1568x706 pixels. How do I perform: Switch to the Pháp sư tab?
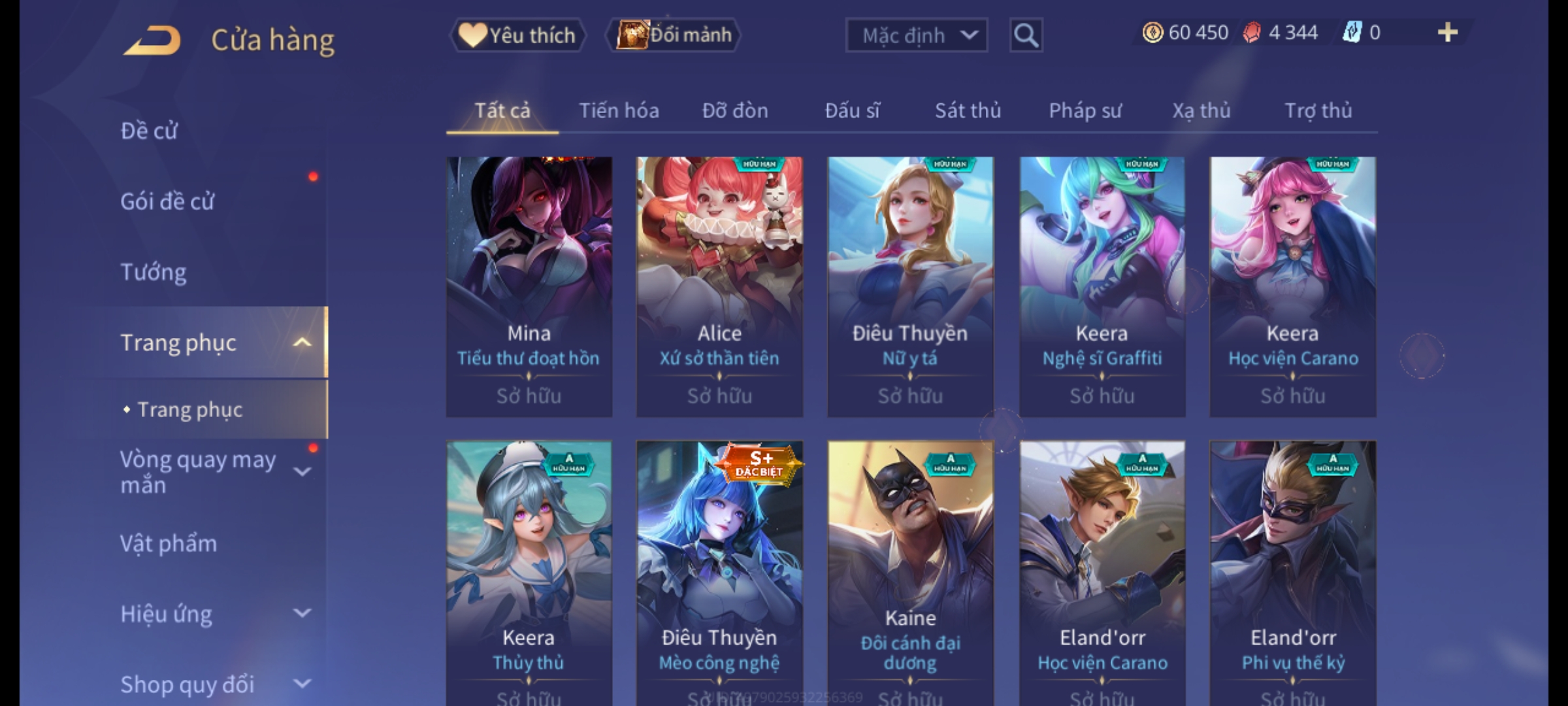coord(1085,111)
